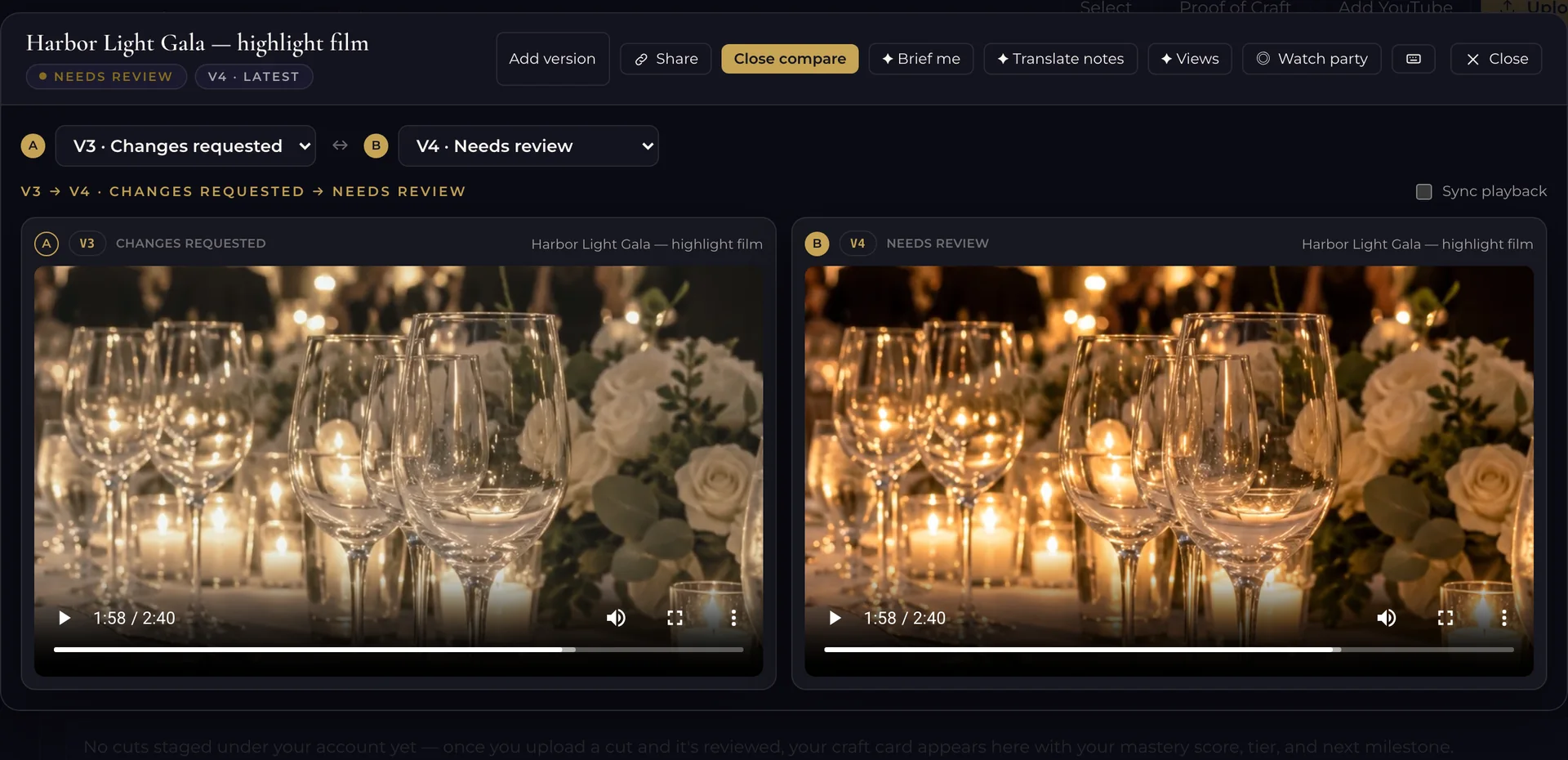Open more options on the V3 video
Image resolution: width=1568 pixels, height=760 pixels.
click(733, 618)
